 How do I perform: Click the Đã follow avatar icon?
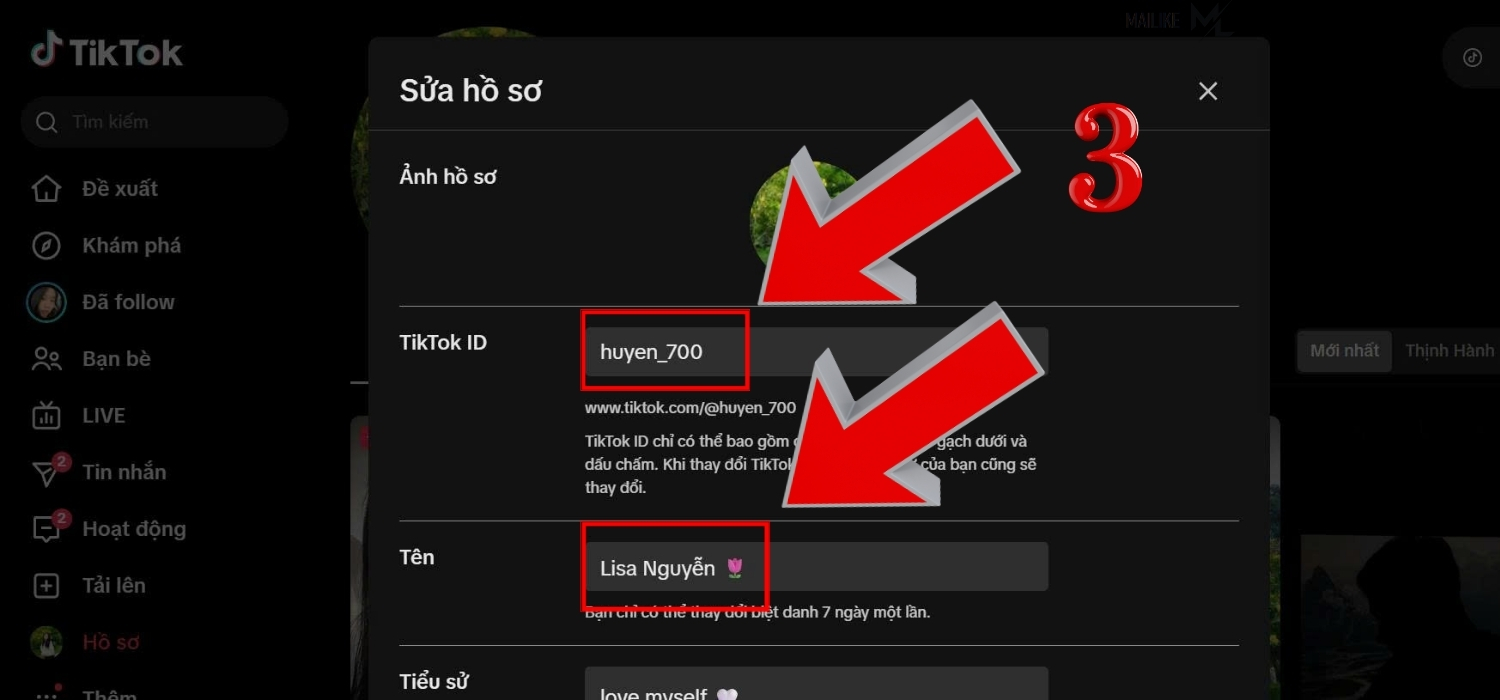(x=46, y=302)
